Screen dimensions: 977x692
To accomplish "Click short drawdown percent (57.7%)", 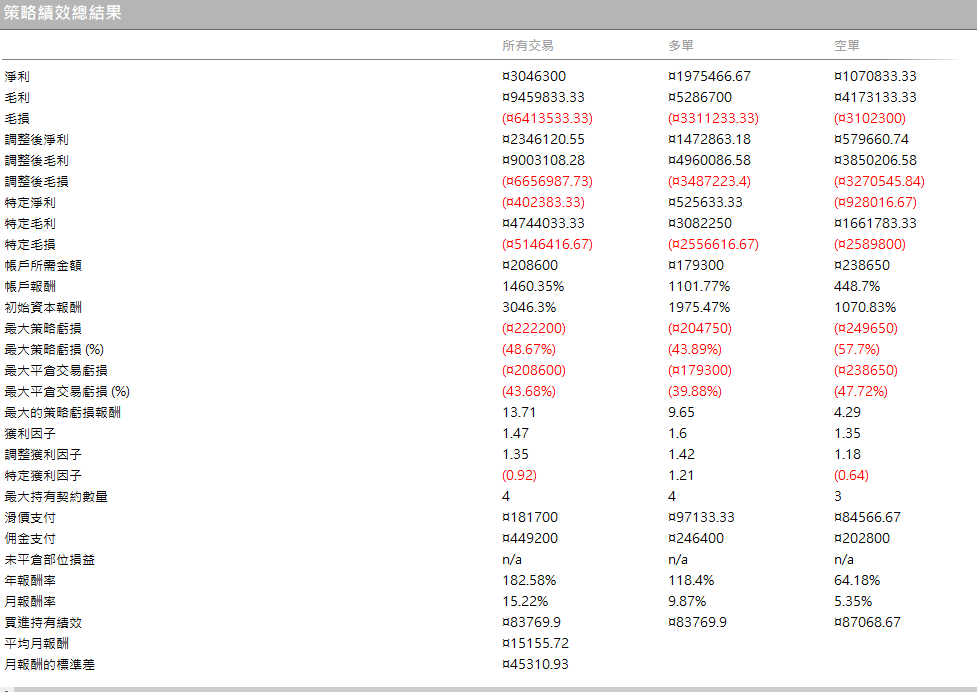I will 857,349.
